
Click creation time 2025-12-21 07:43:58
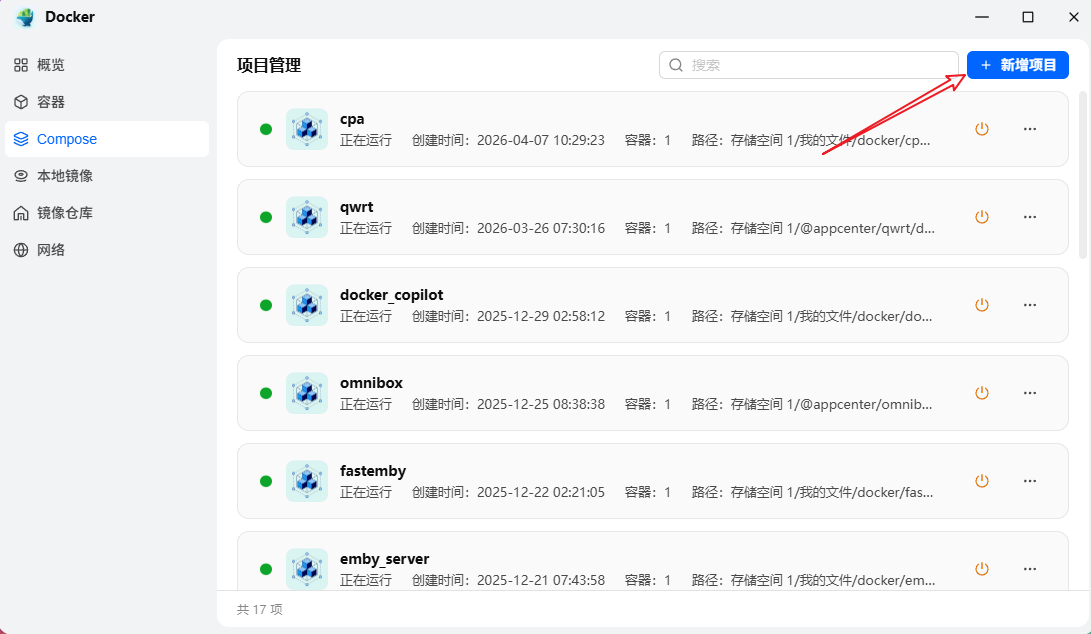tap(541, 580)
